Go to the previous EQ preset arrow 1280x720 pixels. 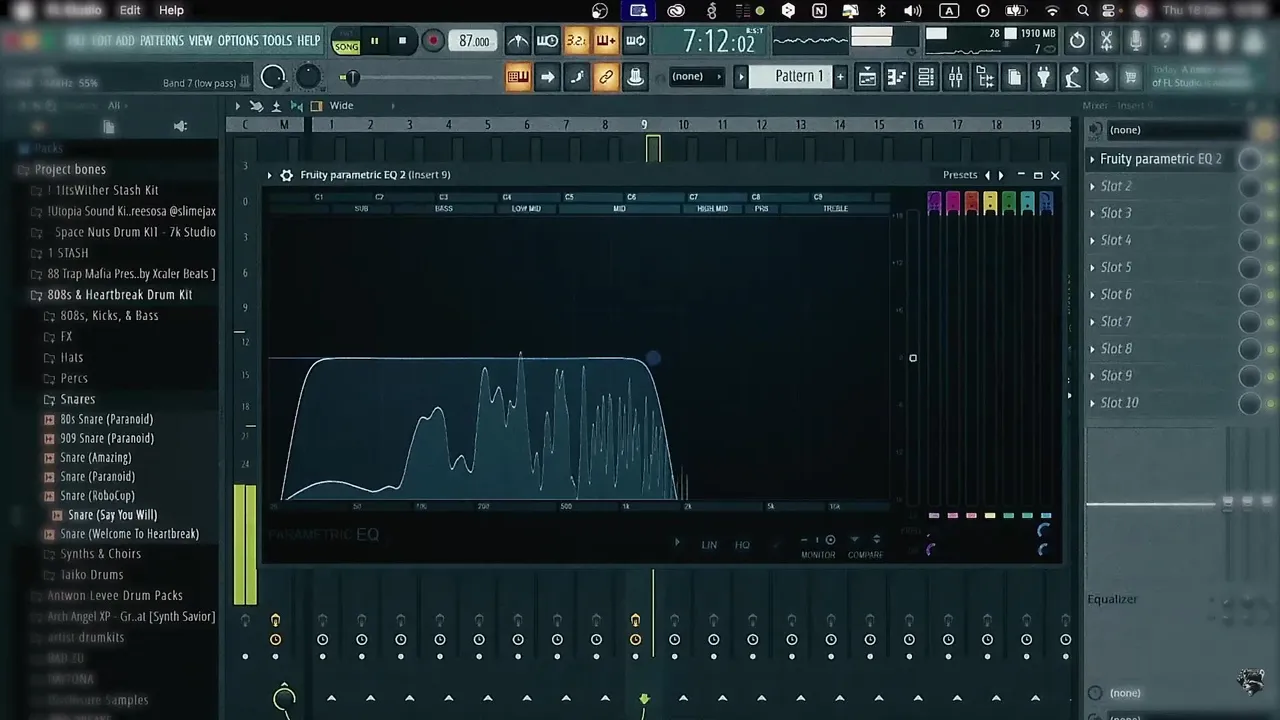tap(988, 175)
